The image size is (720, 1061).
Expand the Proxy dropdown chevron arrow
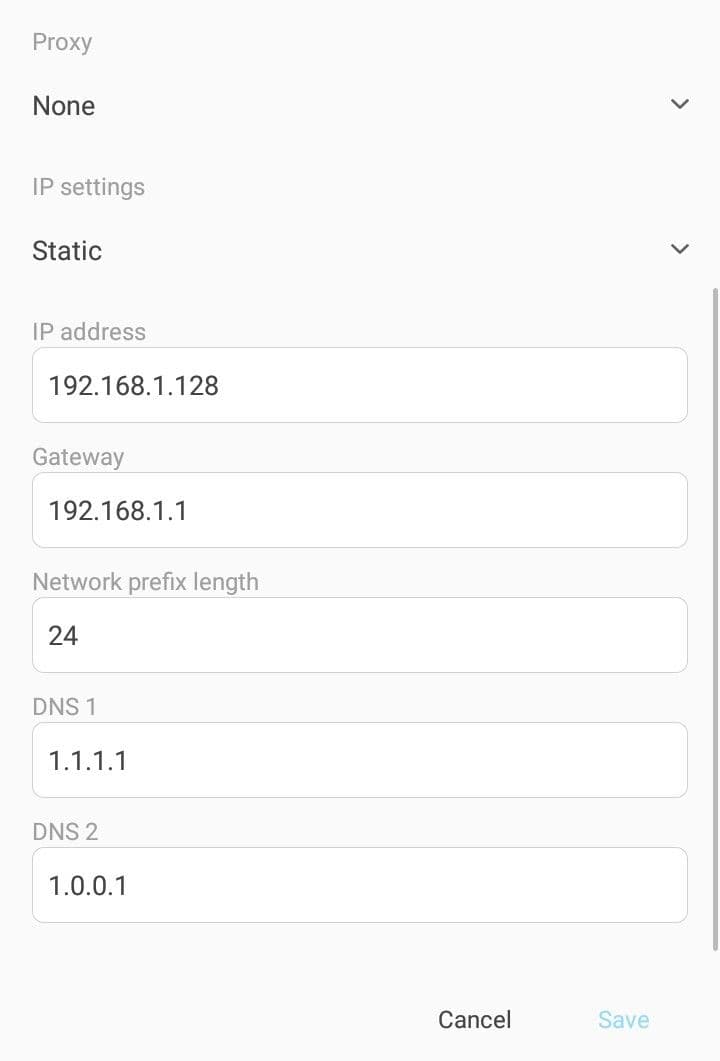(679, 104)
